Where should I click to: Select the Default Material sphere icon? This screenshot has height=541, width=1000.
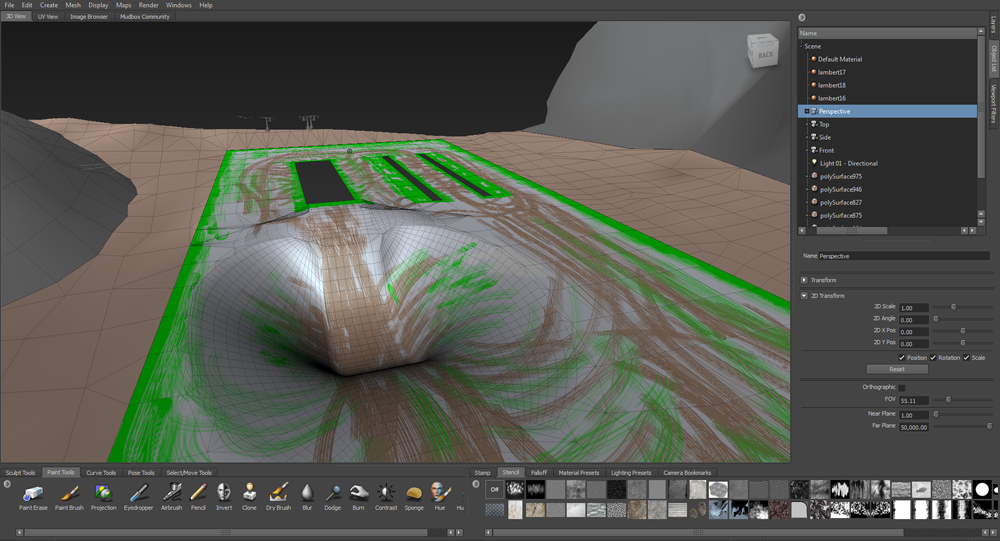[814, 59]
